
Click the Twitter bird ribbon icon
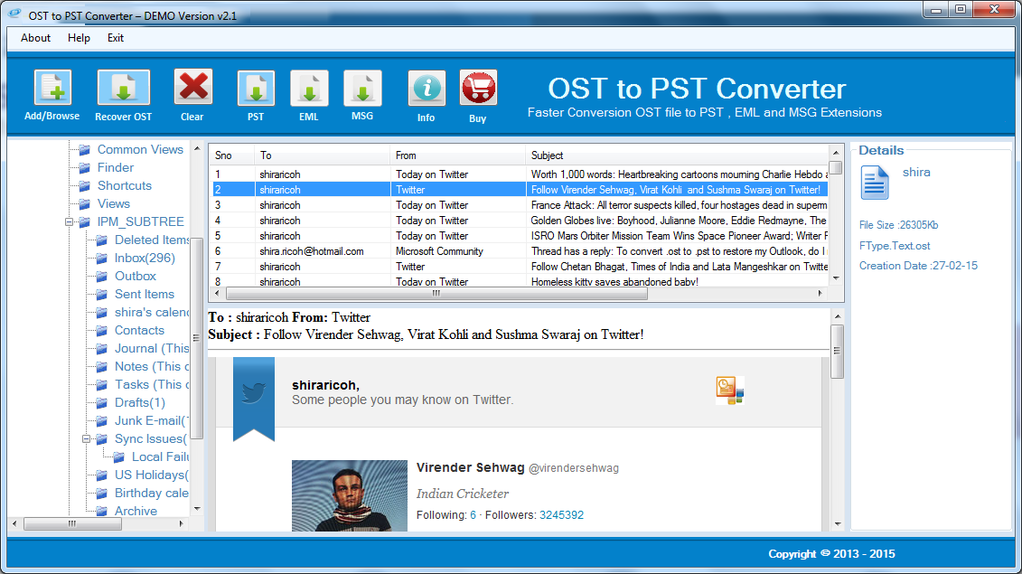(x=254, y=397)
